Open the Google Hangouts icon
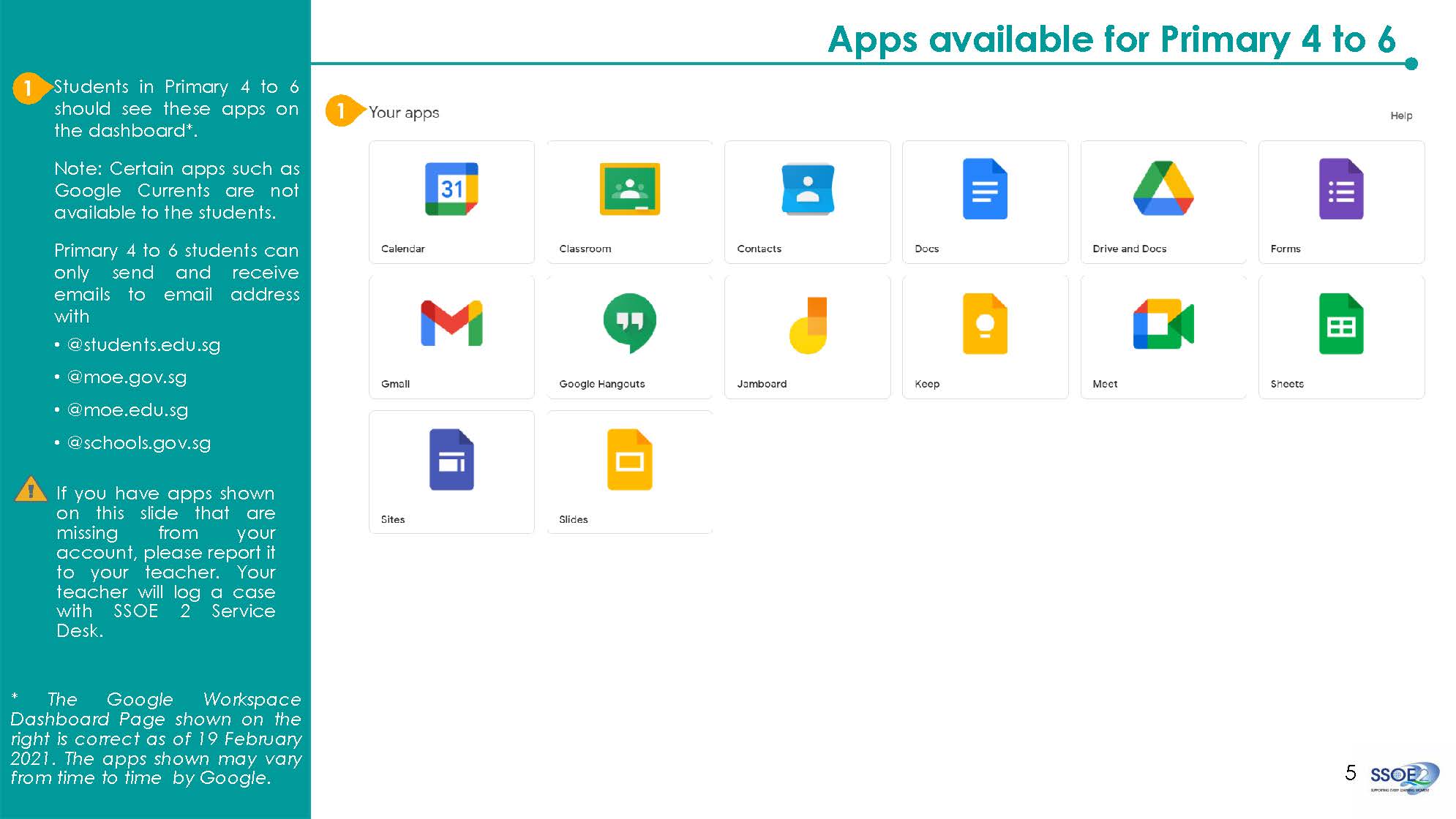 click(x=629, y=323)
